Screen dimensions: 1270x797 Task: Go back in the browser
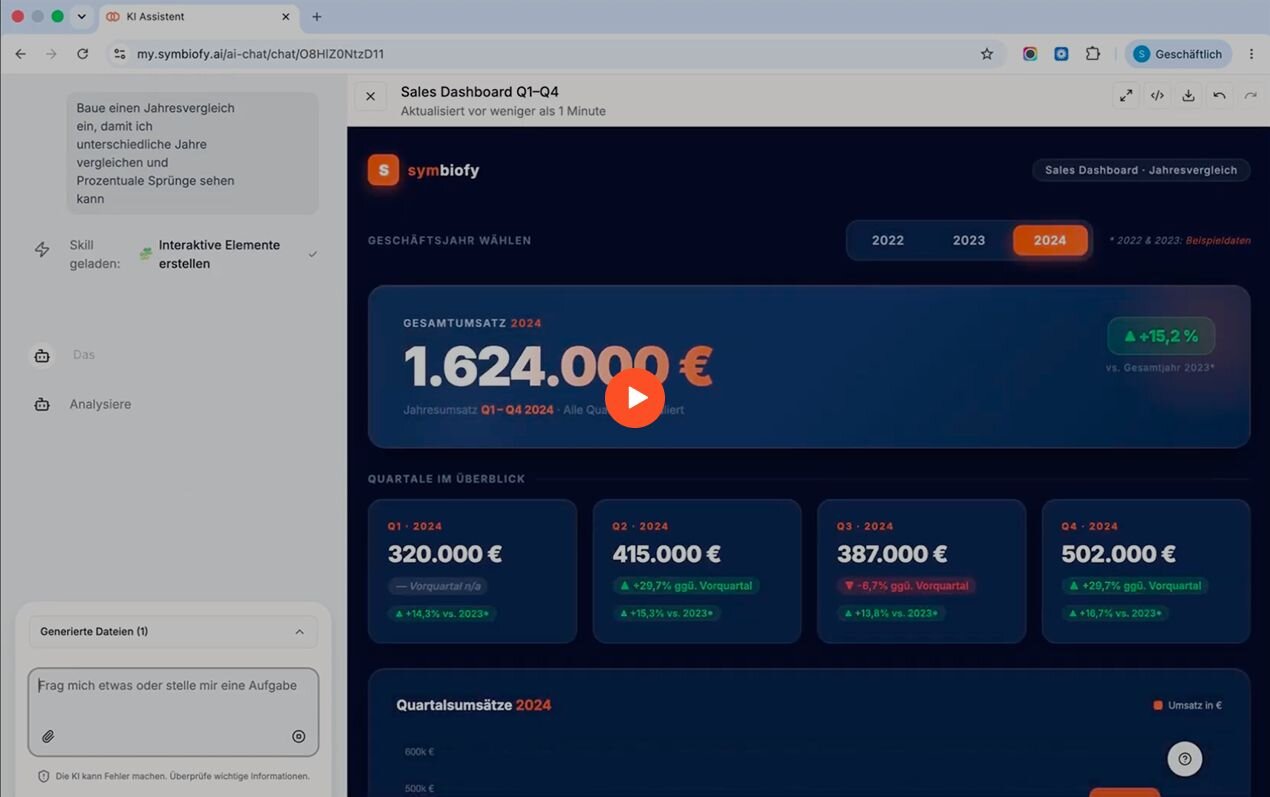coord(20,54)
